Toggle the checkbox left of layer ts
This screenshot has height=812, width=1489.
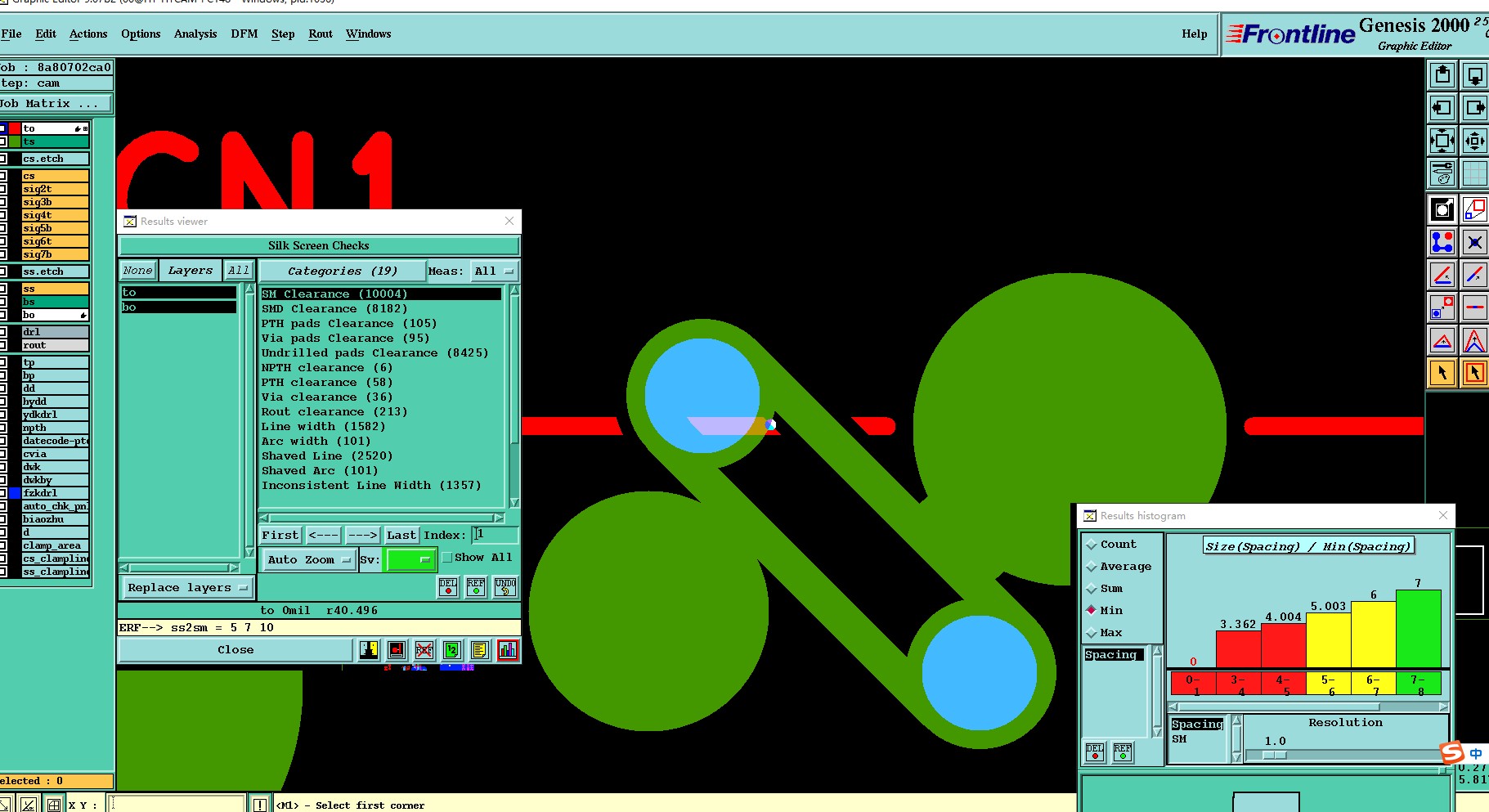[x=2, y=141]
